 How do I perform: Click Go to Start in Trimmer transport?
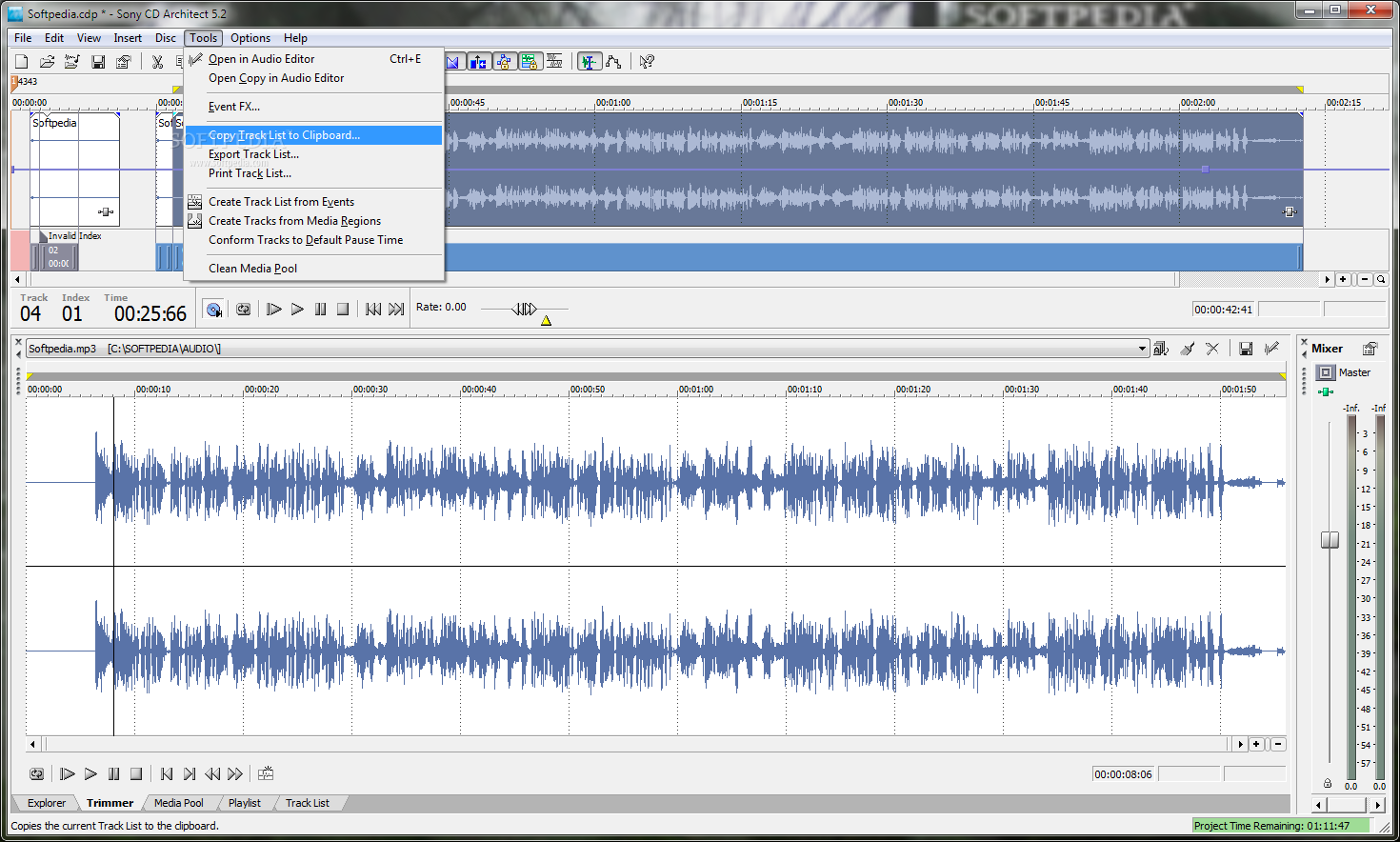coord(167,774)
